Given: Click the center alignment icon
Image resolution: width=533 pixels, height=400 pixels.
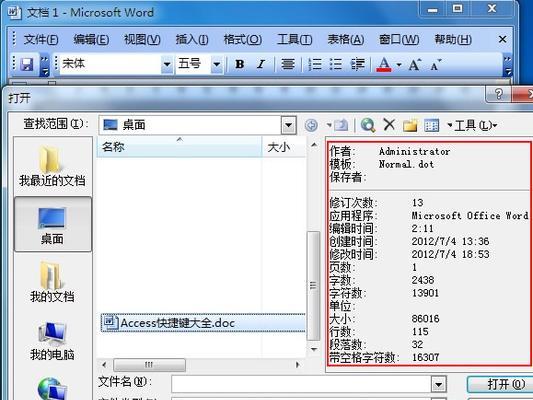Looking at the screenshot, I should (288, 64).
